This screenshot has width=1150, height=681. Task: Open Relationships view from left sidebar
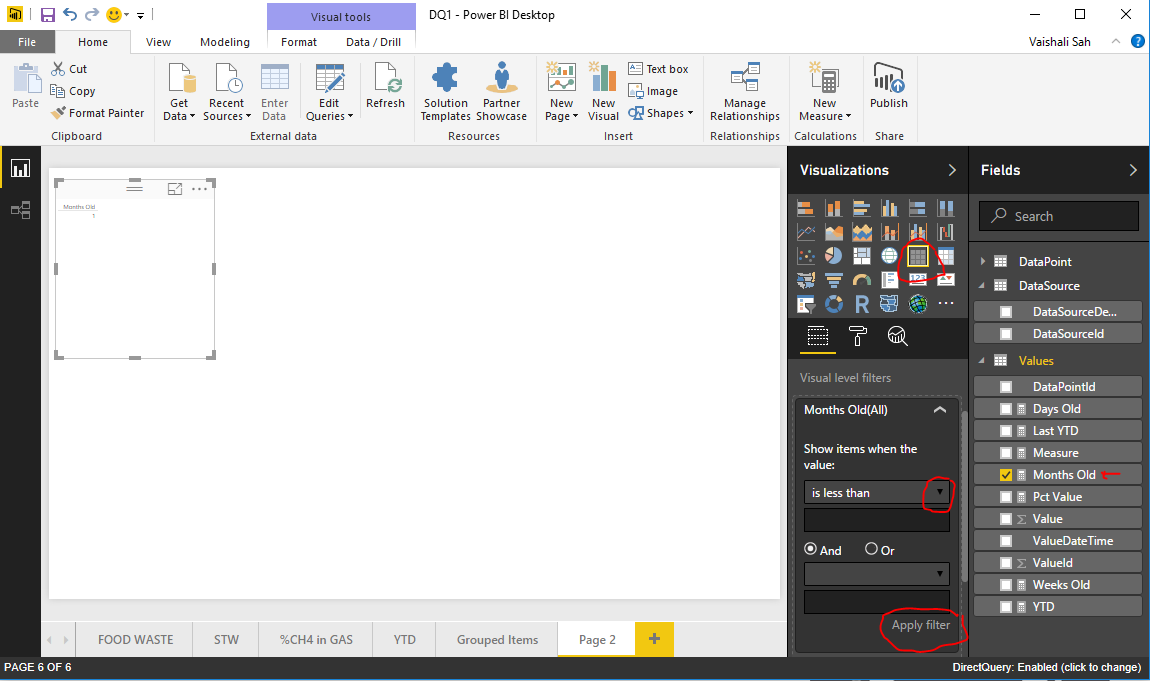pyautogui.click(x=21, y=210)
